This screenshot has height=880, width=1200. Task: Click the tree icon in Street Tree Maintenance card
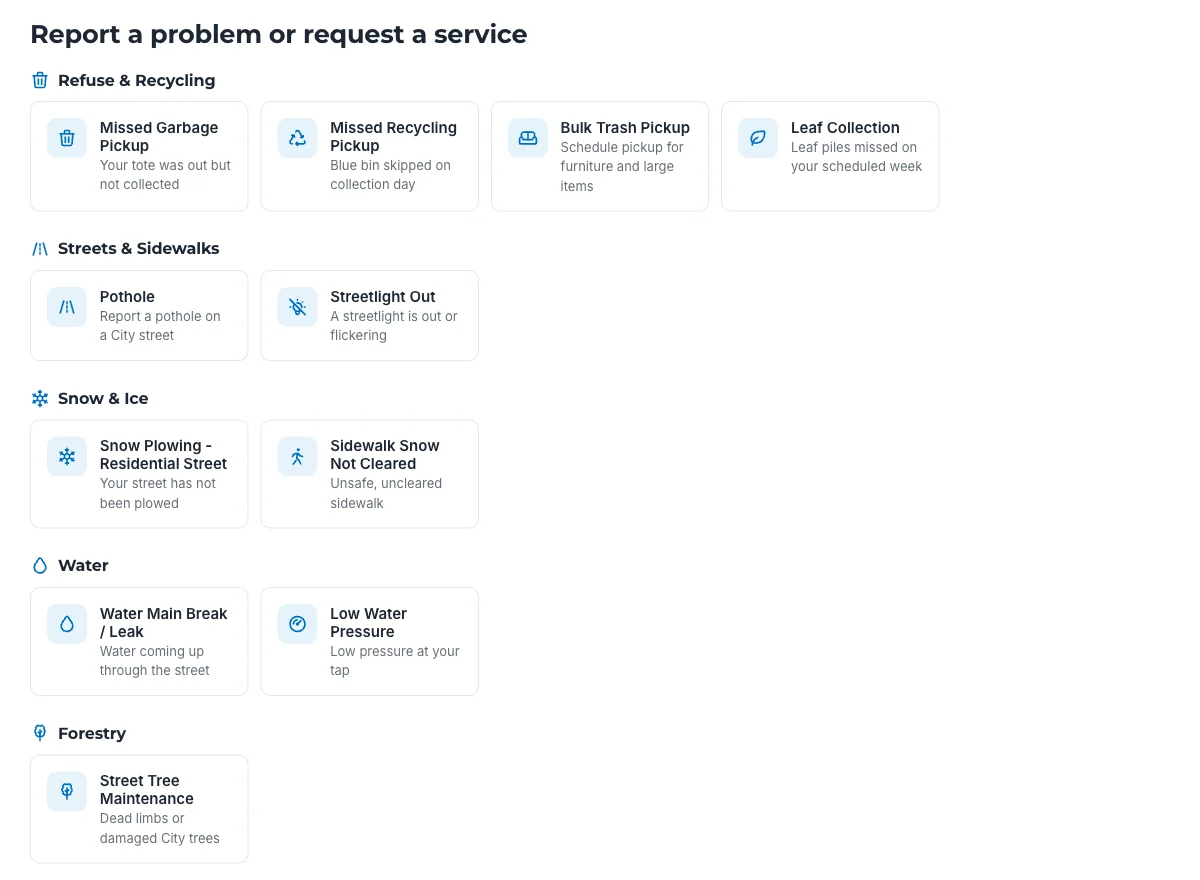point(67,791)
